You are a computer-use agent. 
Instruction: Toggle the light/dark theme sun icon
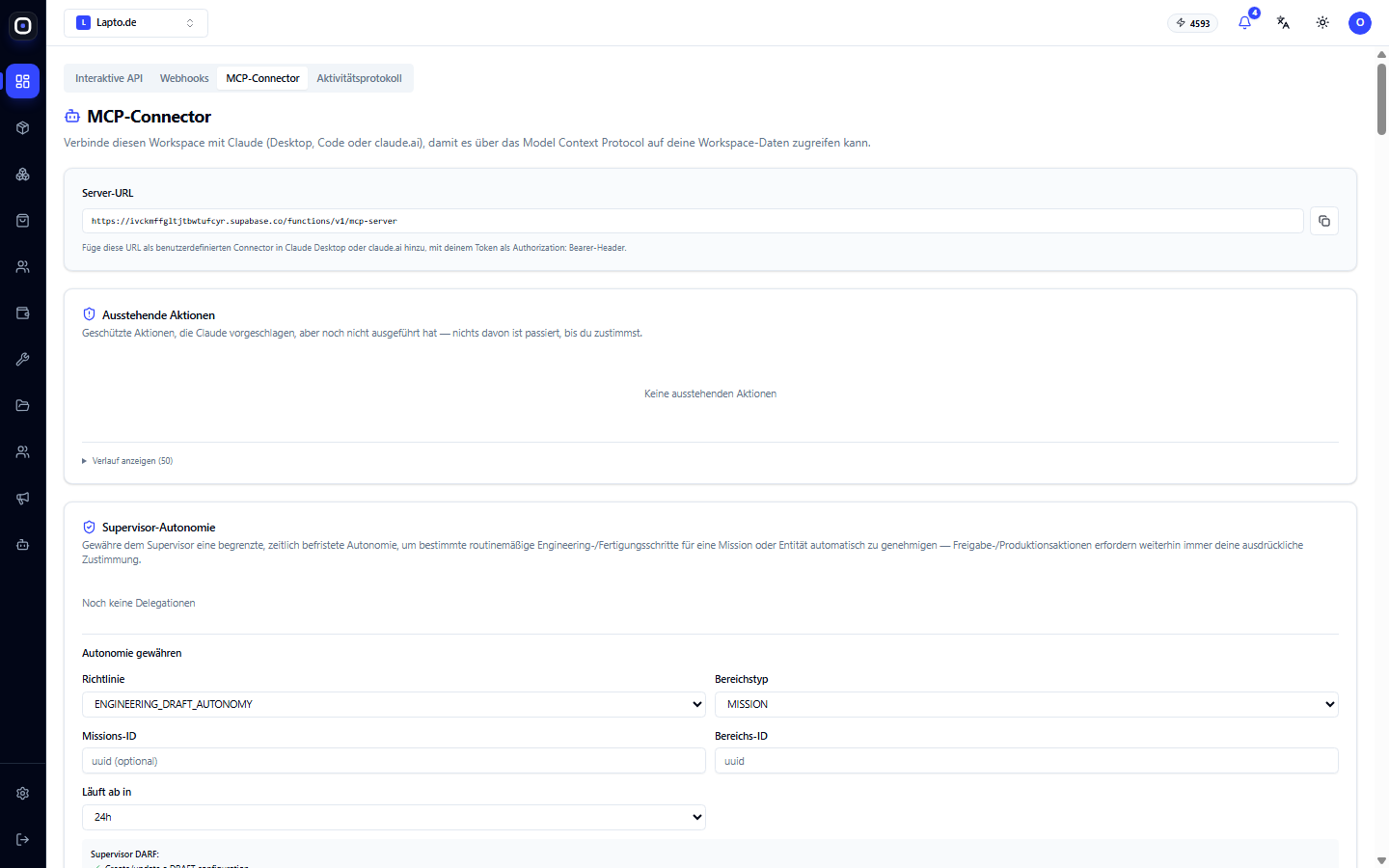[1322, 22]
